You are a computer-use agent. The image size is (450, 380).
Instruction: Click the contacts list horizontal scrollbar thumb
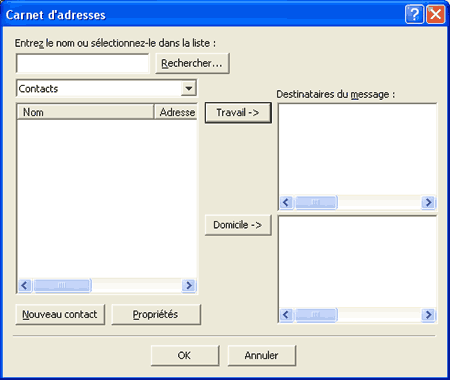(x=62, y=285)
